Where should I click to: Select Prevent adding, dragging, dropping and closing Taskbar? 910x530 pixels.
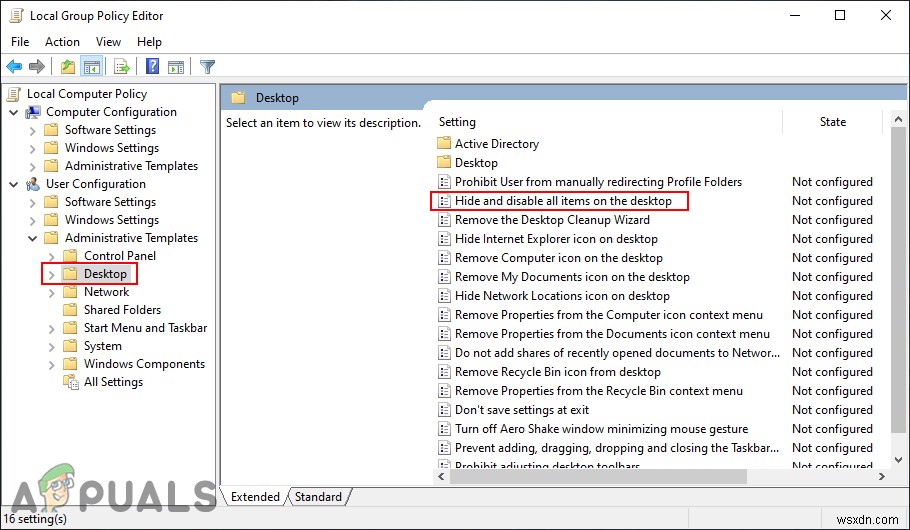tap(616, 448)
